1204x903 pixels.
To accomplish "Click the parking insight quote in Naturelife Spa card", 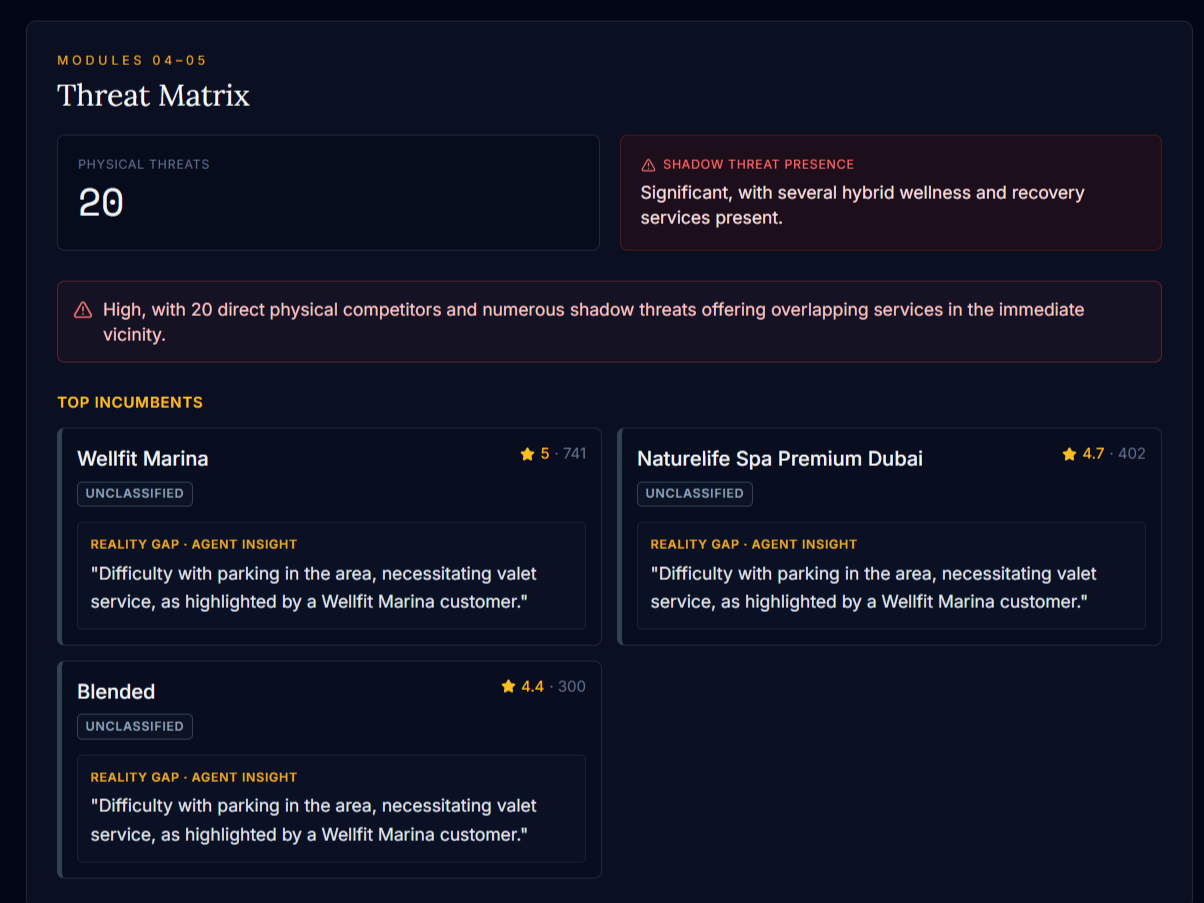I will (874, 588).
